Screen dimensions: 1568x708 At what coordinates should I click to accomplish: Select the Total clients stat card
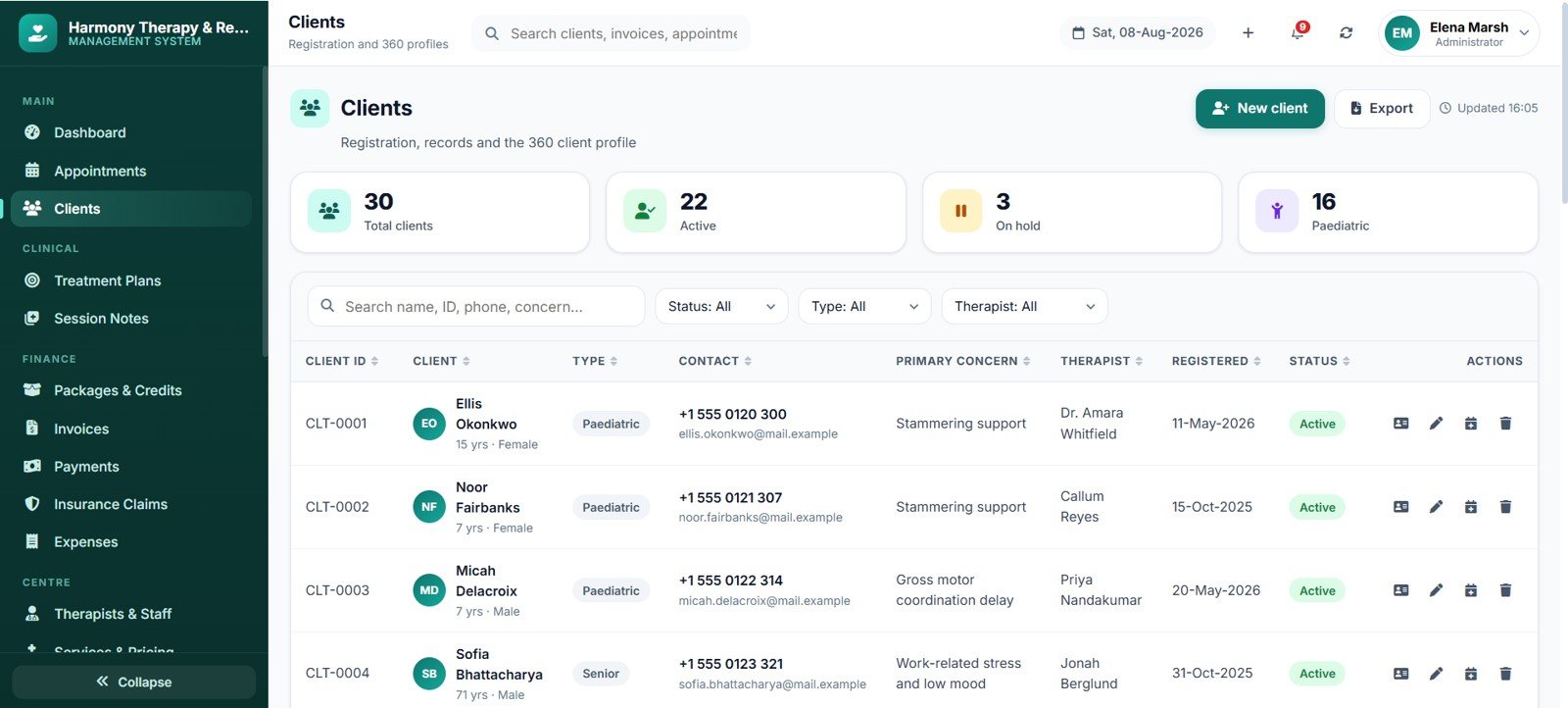click(440, 213)
